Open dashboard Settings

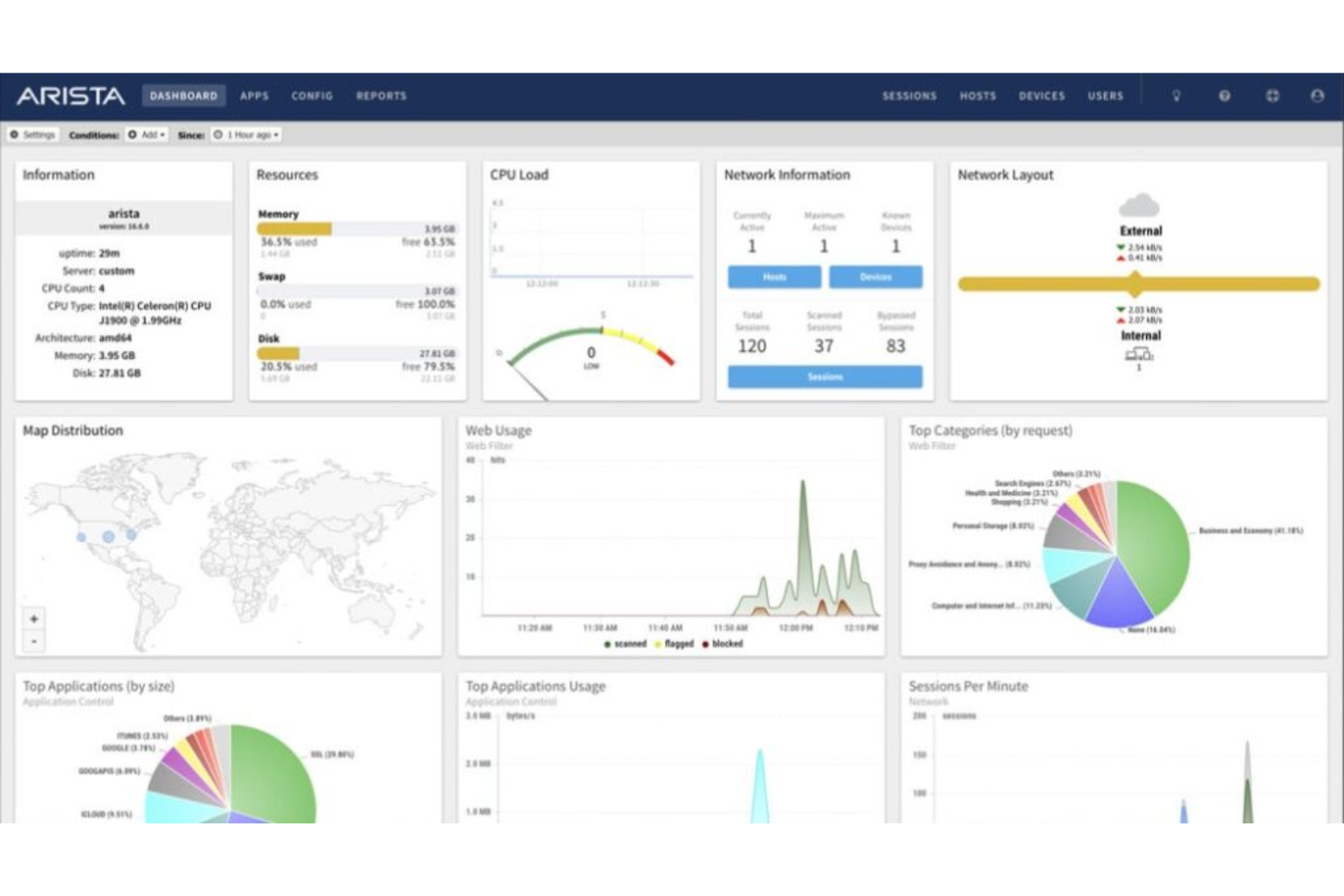[x=33, y=134]
